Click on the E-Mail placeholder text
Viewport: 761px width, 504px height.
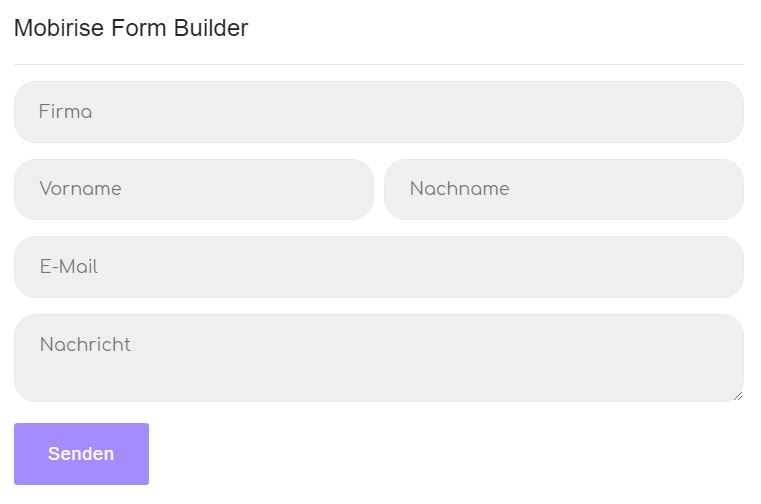pos(68,267)
